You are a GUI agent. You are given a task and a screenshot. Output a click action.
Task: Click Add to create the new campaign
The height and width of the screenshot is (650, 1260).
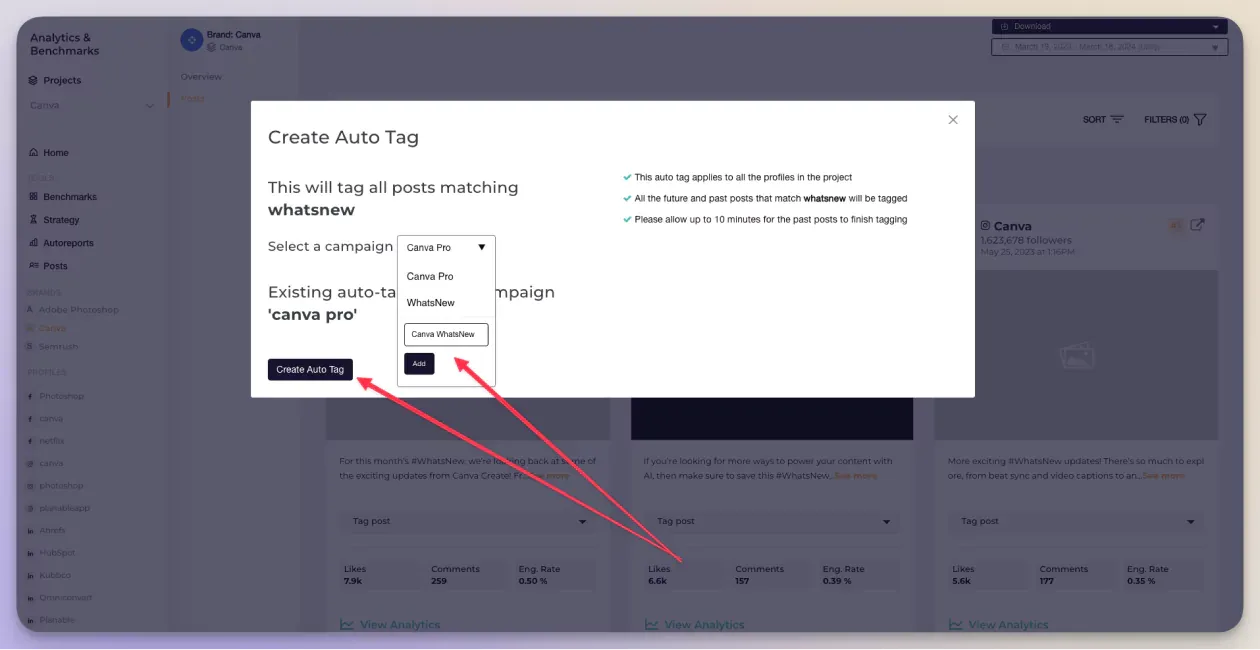[419, 363]
